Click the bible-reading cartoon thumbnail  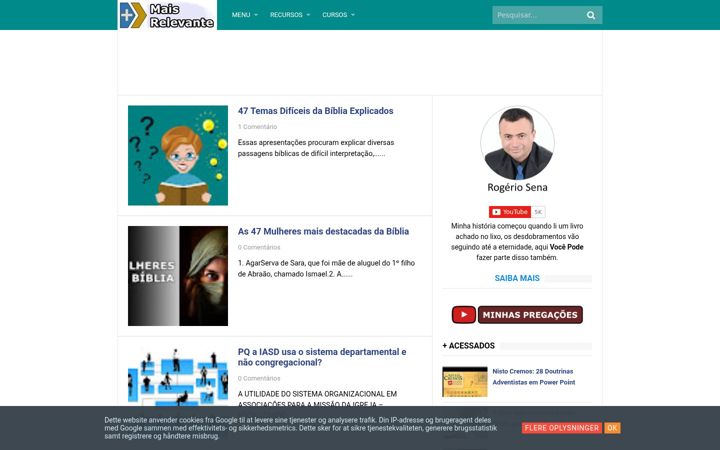[x=178, y=155]
